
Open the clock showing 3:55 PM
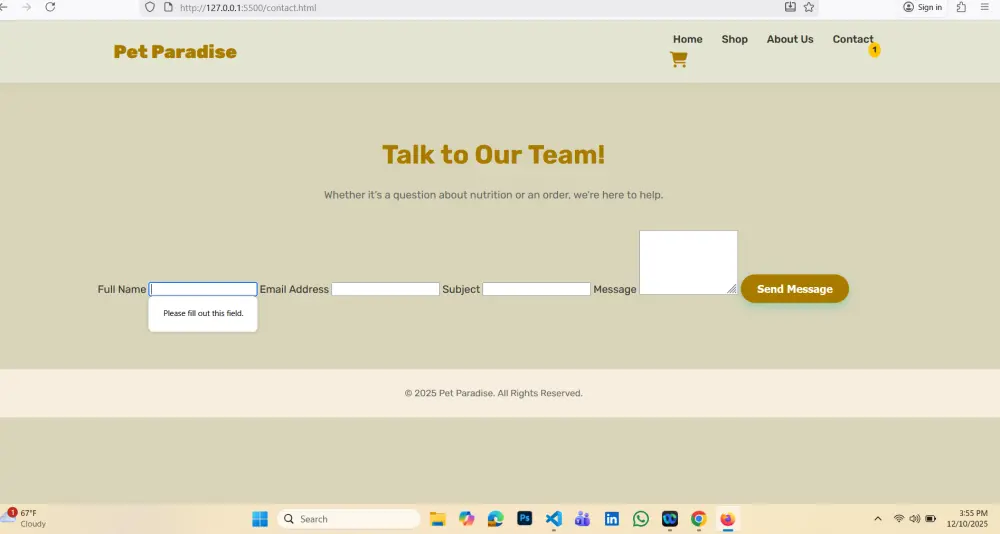(x=967, y=518)
